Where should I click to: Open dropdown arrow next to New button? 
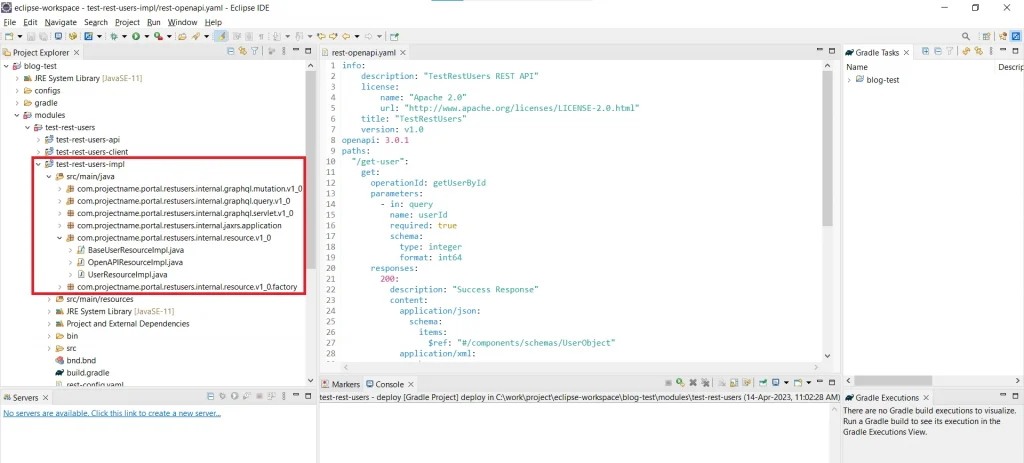(x=20, y=37)
